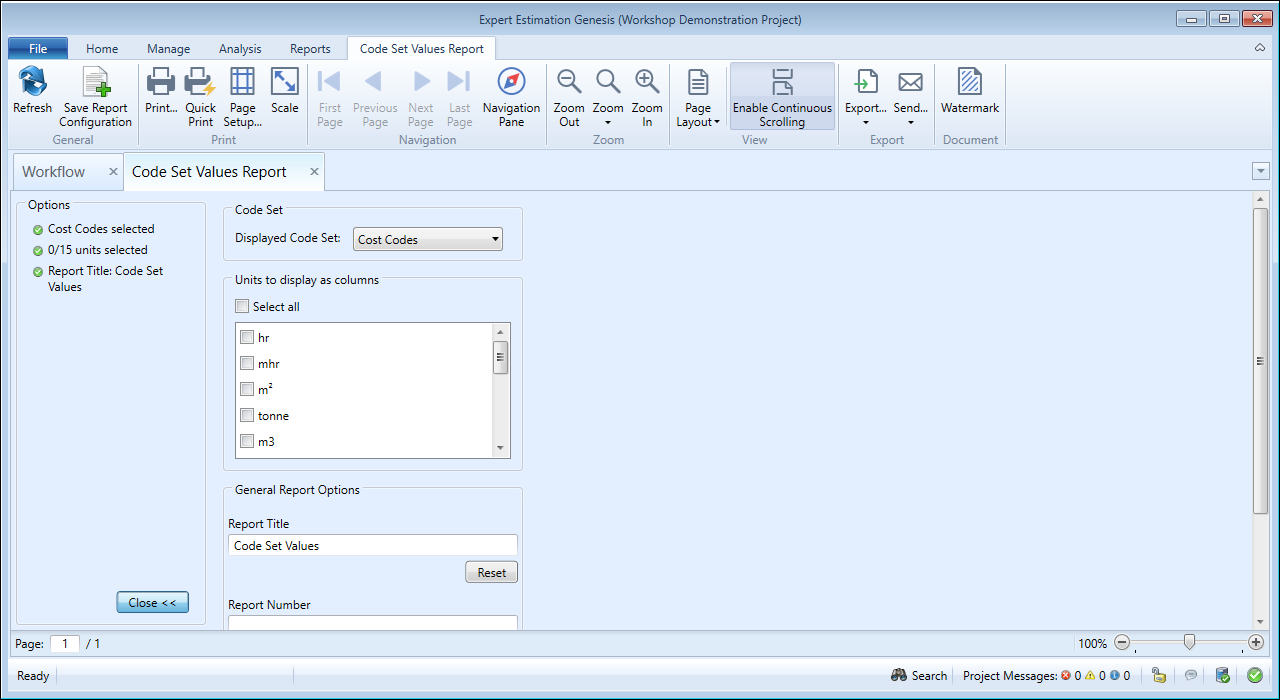Click the Zoom In magnifier icon
The width and height of the screenshot is (1280, 700).
[647, 83]
